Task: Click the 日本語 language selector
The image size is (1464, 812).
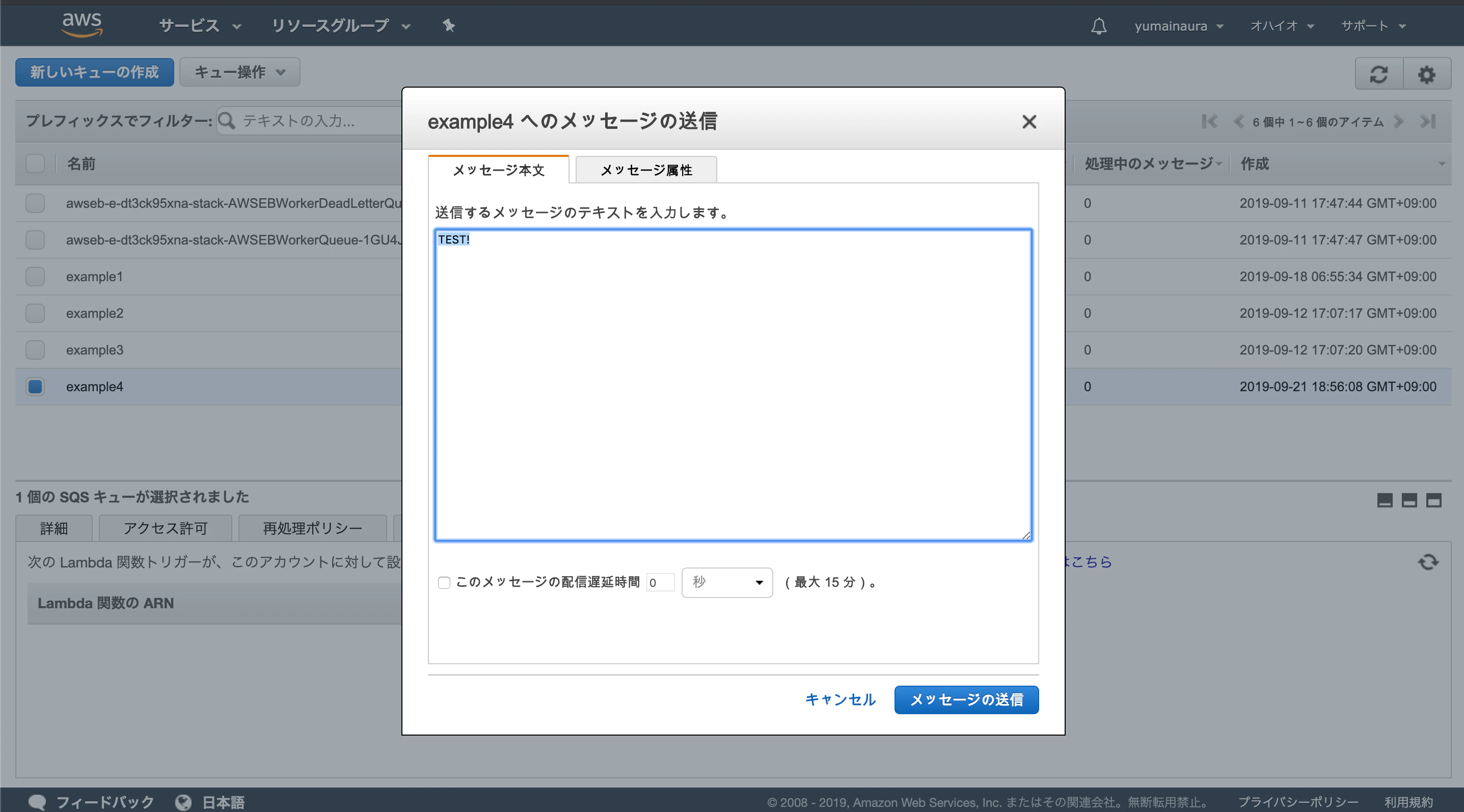Action: point(223,802)
